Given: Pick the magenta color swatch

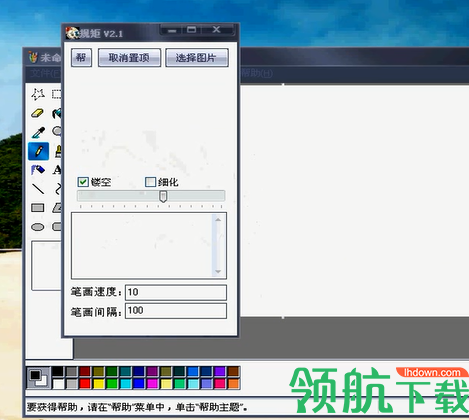Looking at the screenshot, I should [152, 384].
